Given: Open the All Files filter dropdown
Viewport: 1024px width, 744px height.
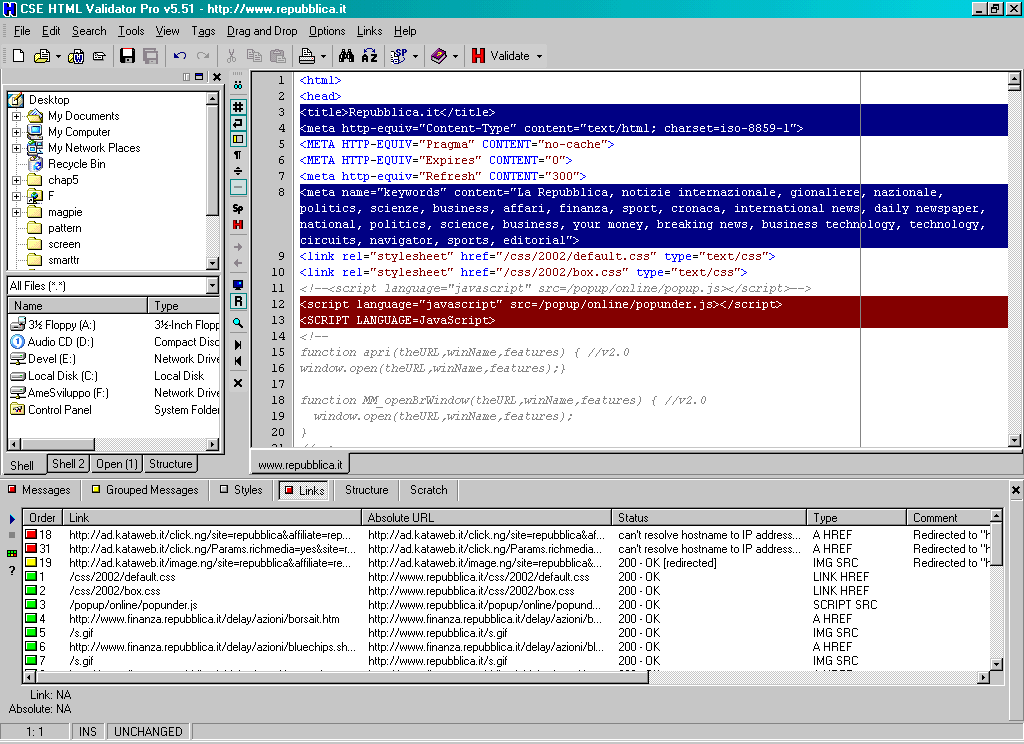Looking at the screenshot, I should [212, 286].
